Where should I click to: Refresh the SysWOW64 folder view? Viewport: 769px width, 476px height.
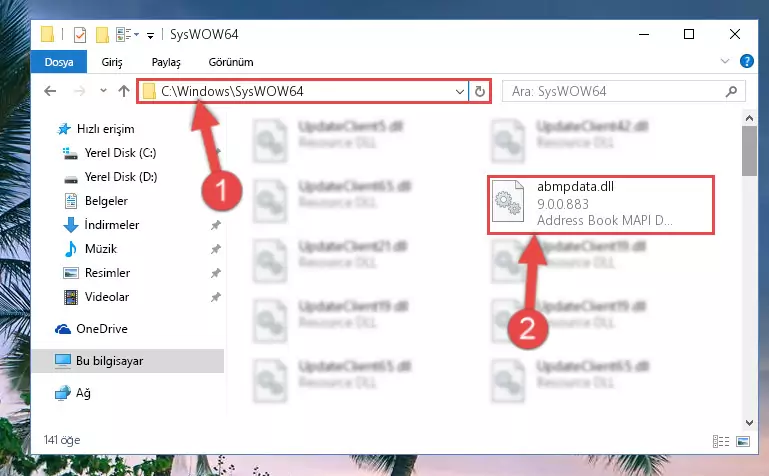point(480,92)
